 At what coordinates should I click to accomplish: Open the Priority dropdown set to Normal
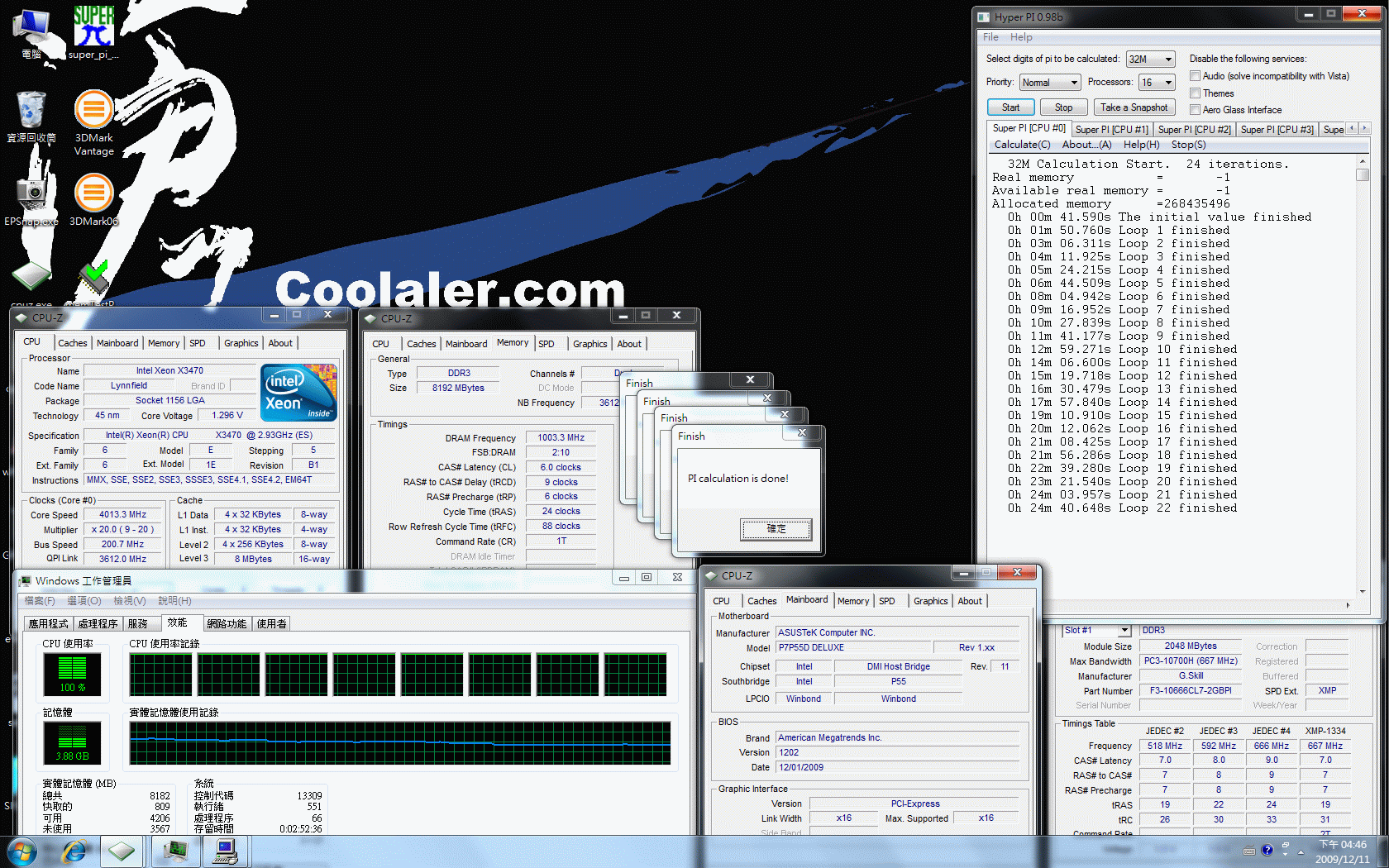point(1050,83)
